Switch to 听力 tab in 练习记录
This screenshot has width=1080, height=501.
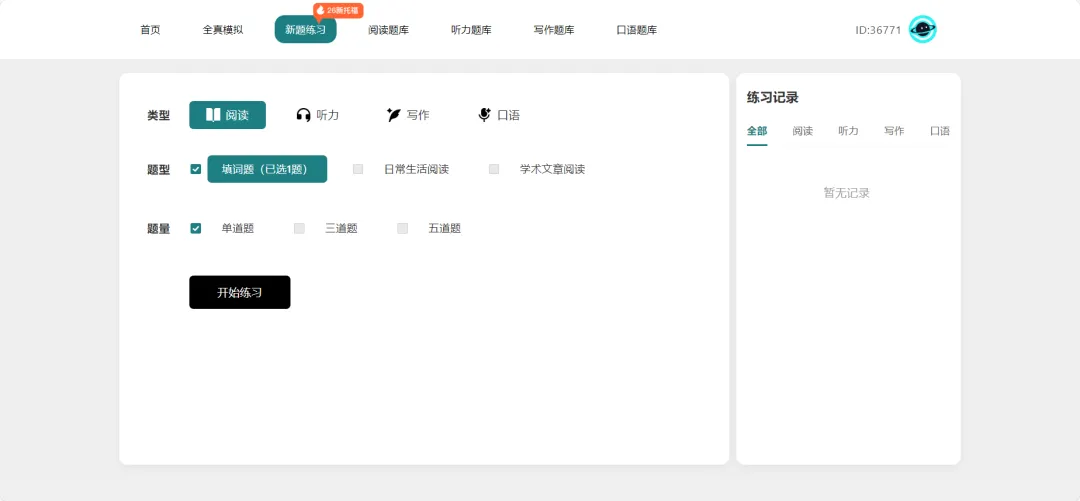pyautogui.click(x=849, y=131)
